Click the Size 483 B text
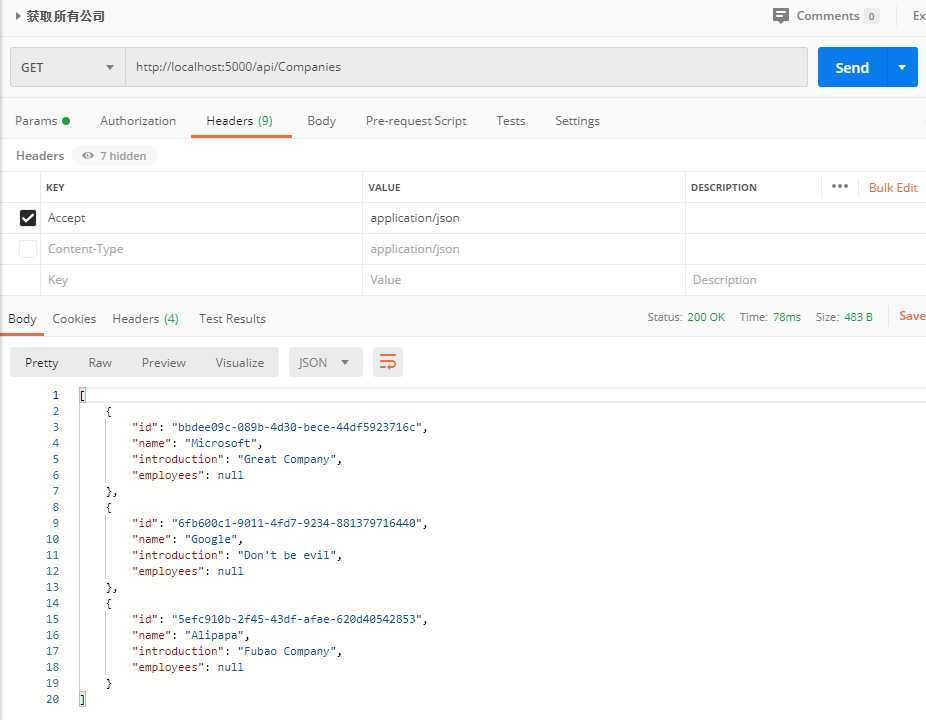The height and width of the screenshot is (720, 926). (844, 317)
